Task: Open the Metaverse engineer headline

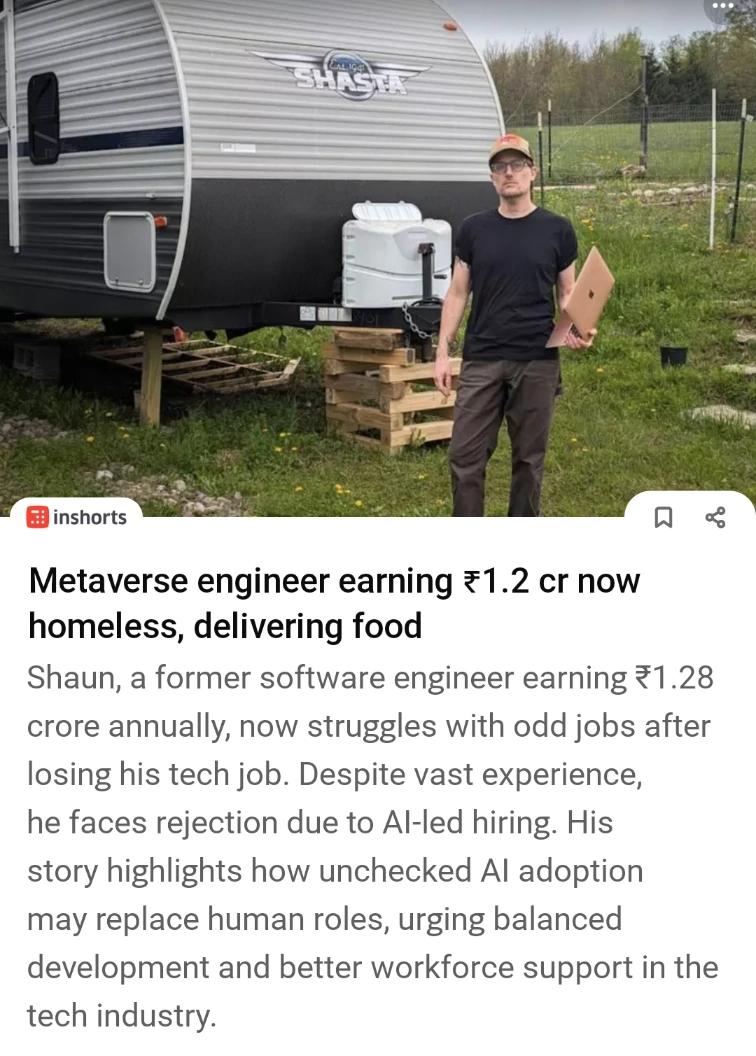Action: pyautogui.click(x=334, y=603)
